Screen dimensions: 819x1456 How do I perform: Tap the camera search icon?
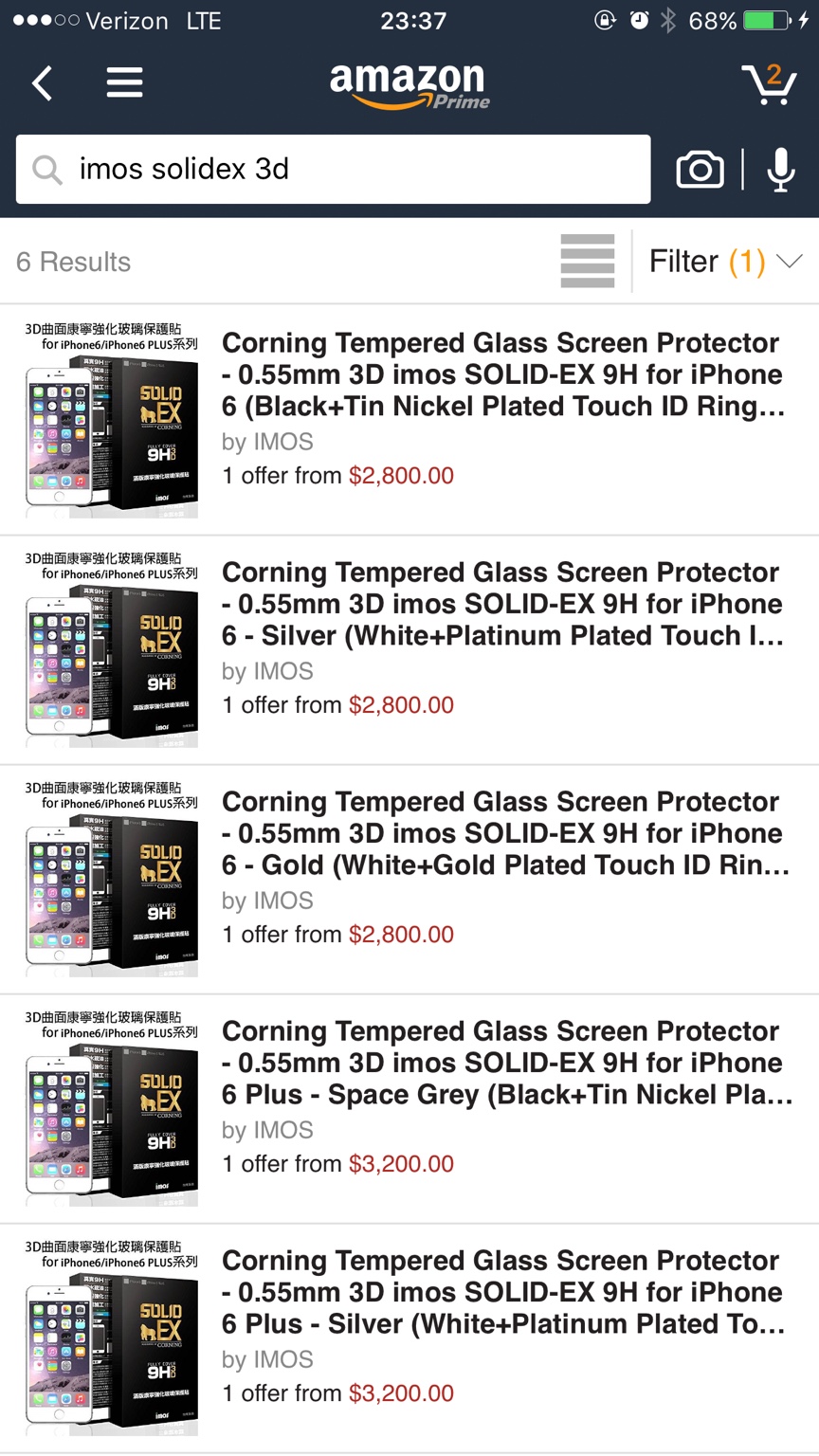pyautogui.click(x=700, y=170)
